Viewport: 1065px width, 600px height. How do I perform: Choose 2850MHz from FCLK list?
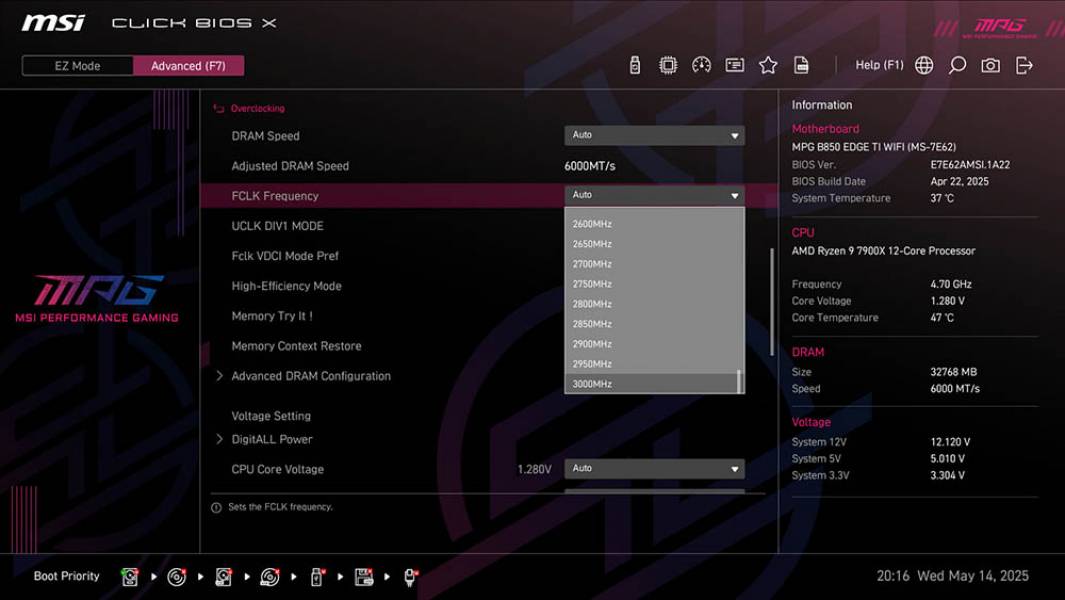(654, 324)
